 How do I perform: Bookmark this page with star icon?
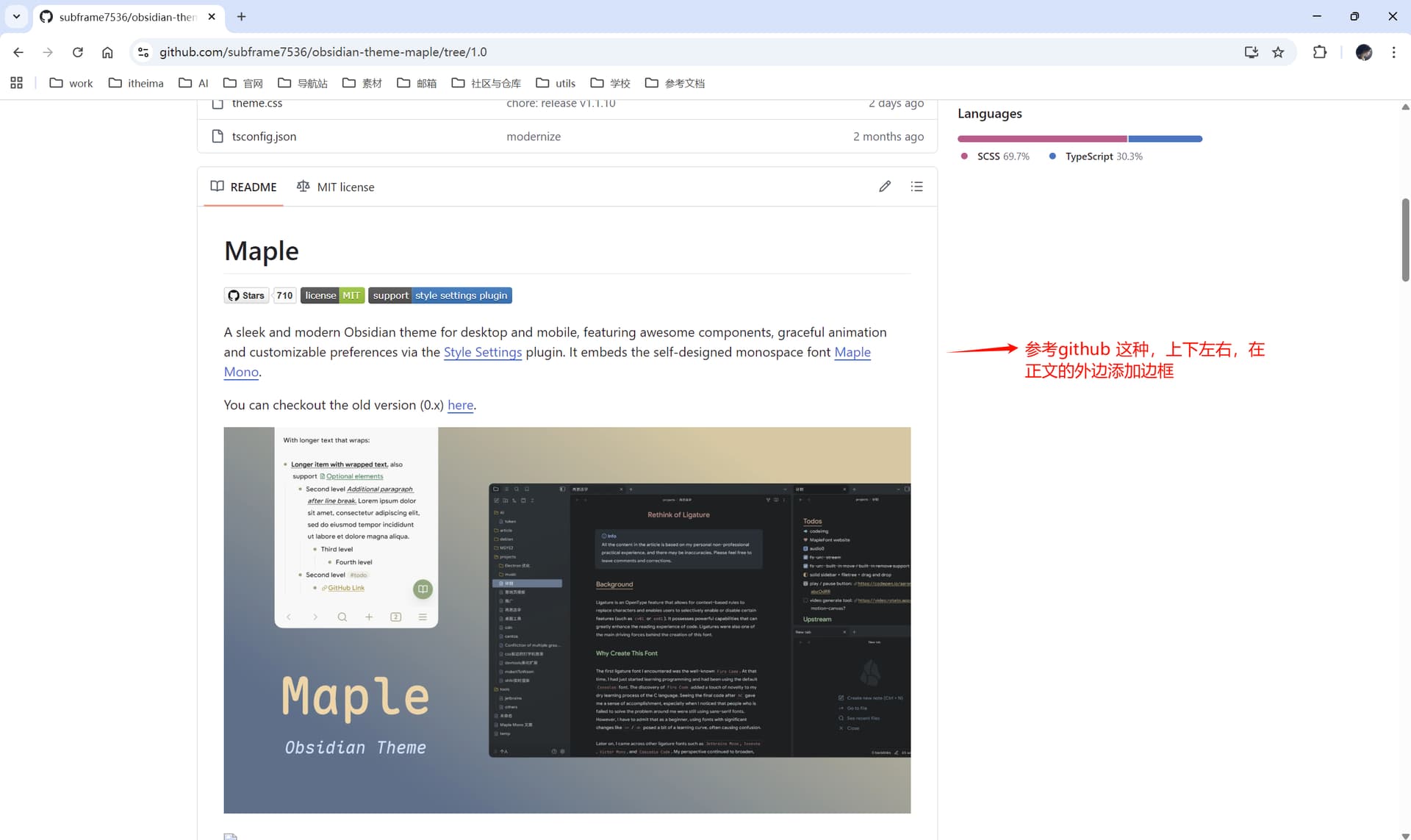pyautogui.click(x=1278, y=52)
